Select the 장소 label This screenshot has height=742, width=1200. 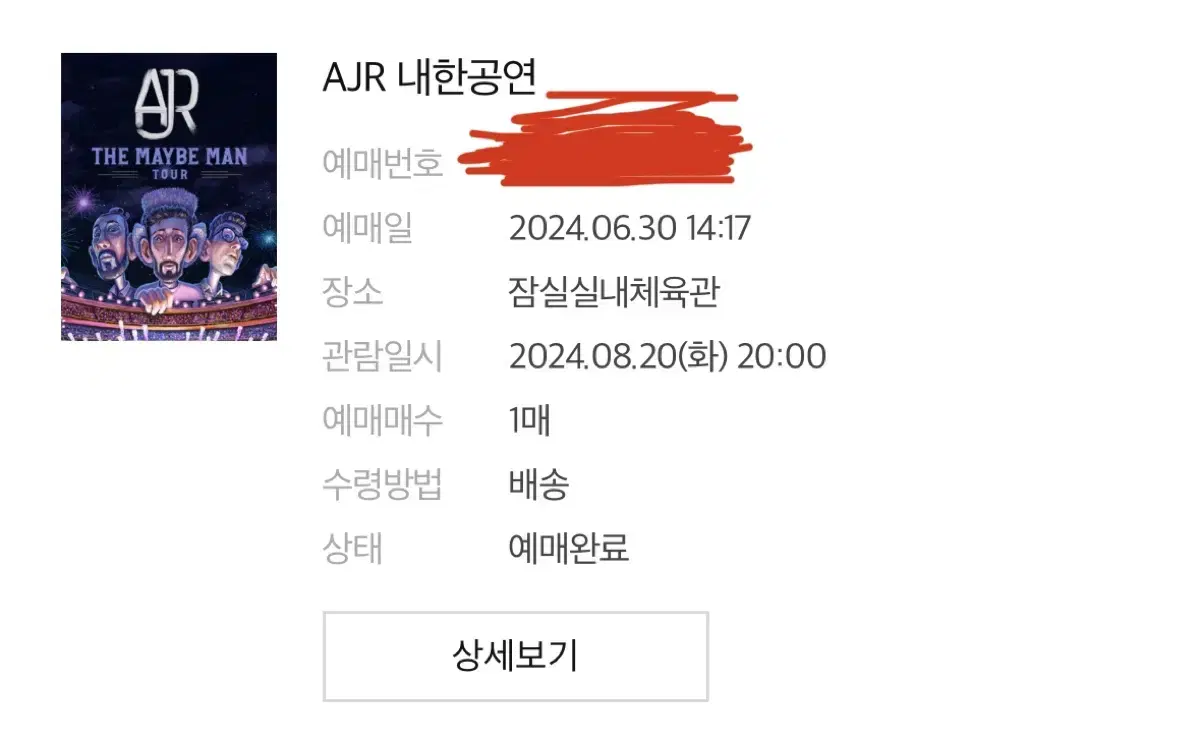pyautogui.click(x=352, y=292)
